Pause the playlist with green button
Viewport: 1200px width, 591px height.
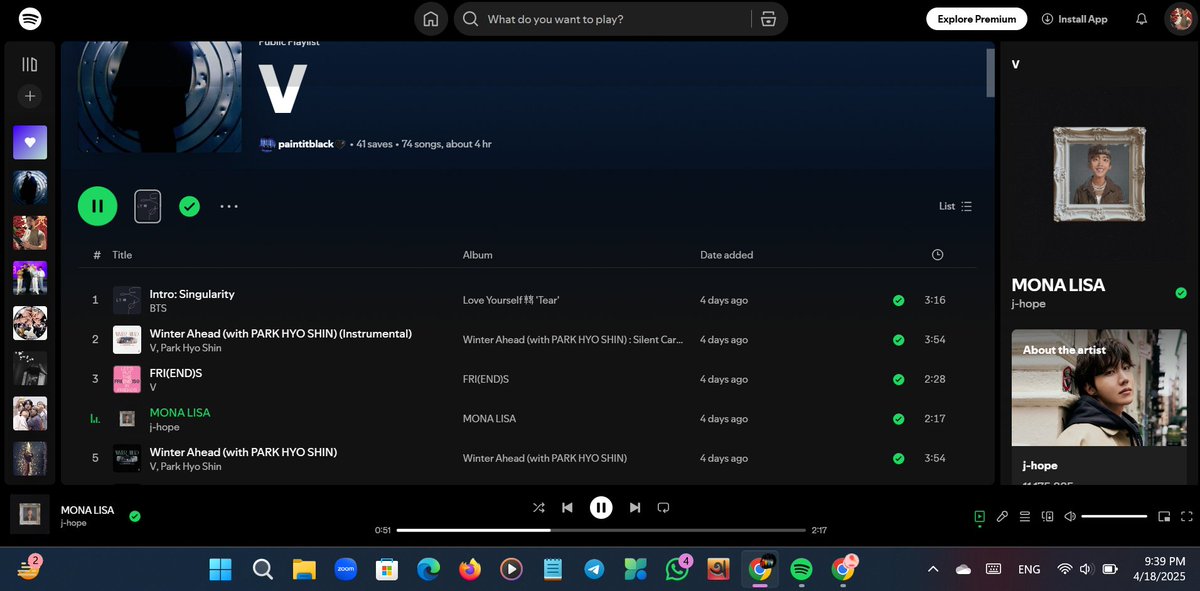(x=98, y=206)
